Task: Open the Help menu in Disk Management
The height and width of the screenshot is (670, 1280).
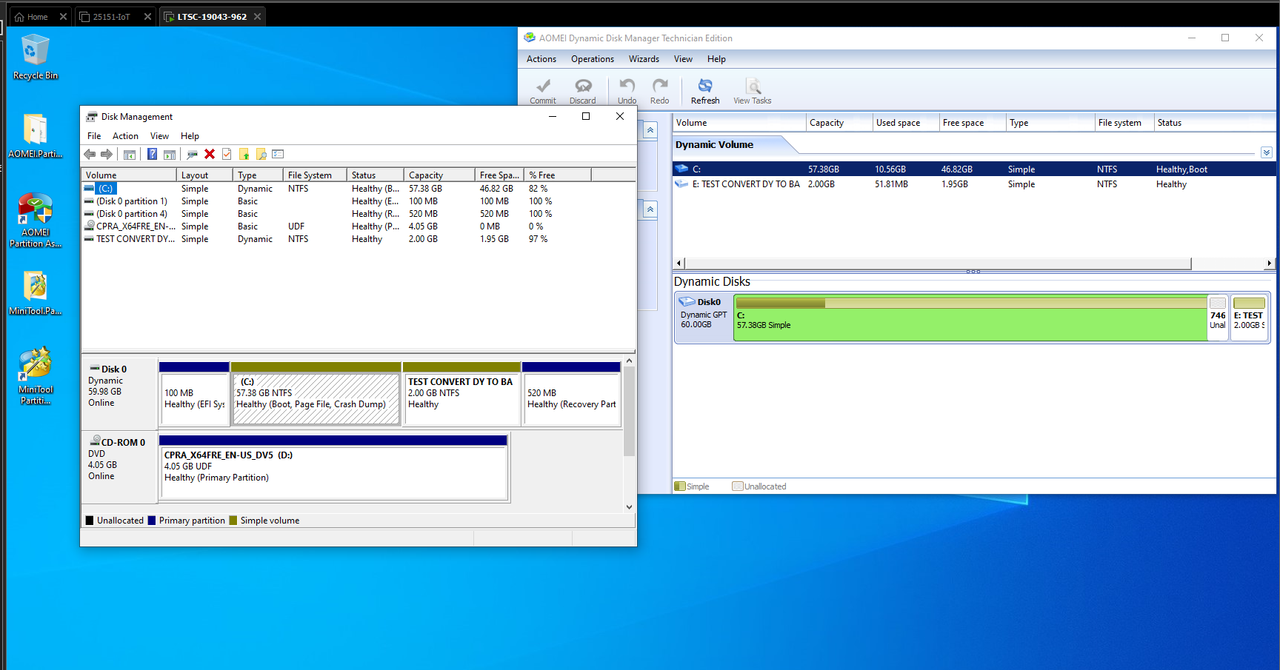Action: (190, 136)
